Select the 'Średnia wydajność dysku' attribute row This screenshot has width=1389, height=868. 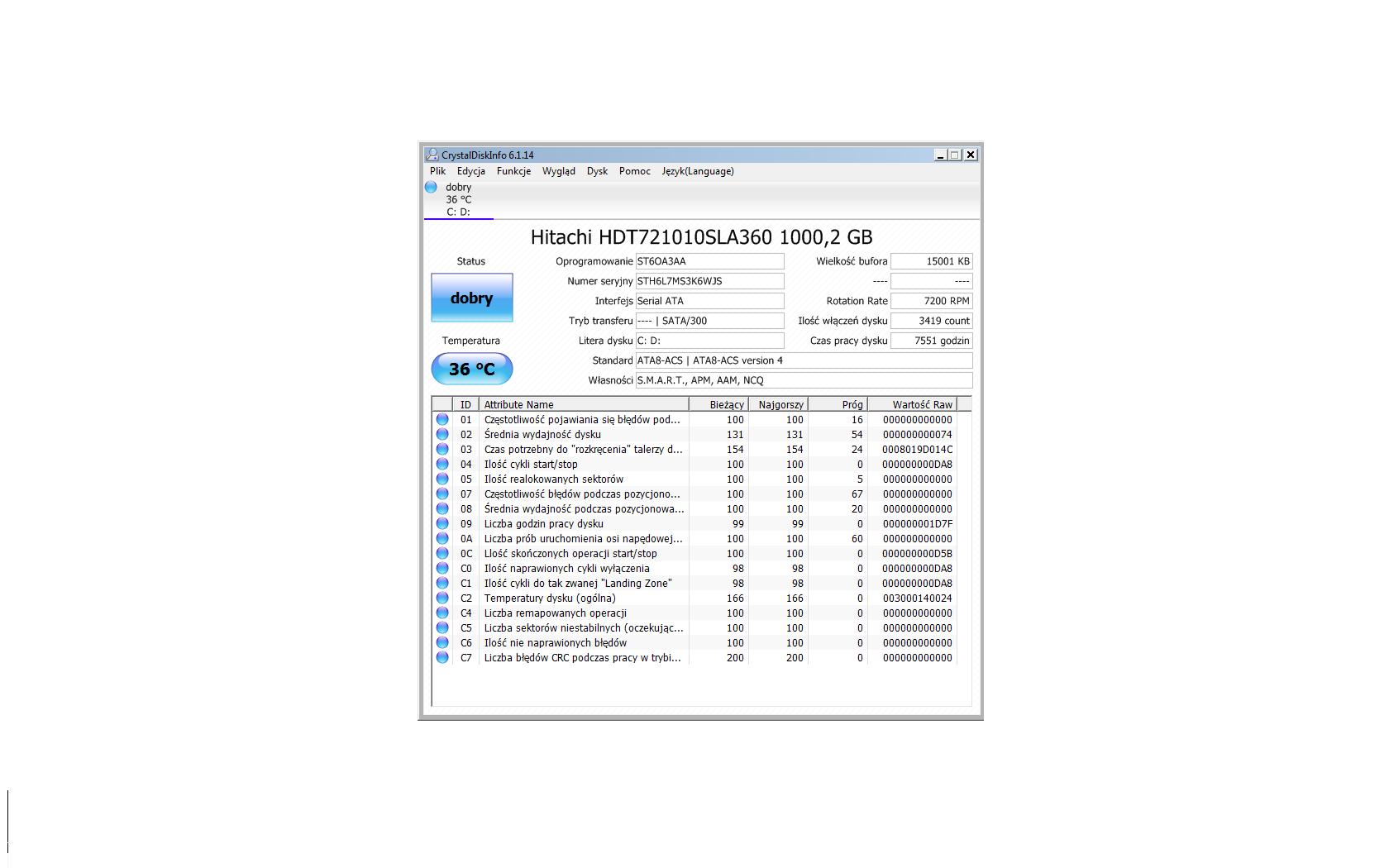coord(694,435)
